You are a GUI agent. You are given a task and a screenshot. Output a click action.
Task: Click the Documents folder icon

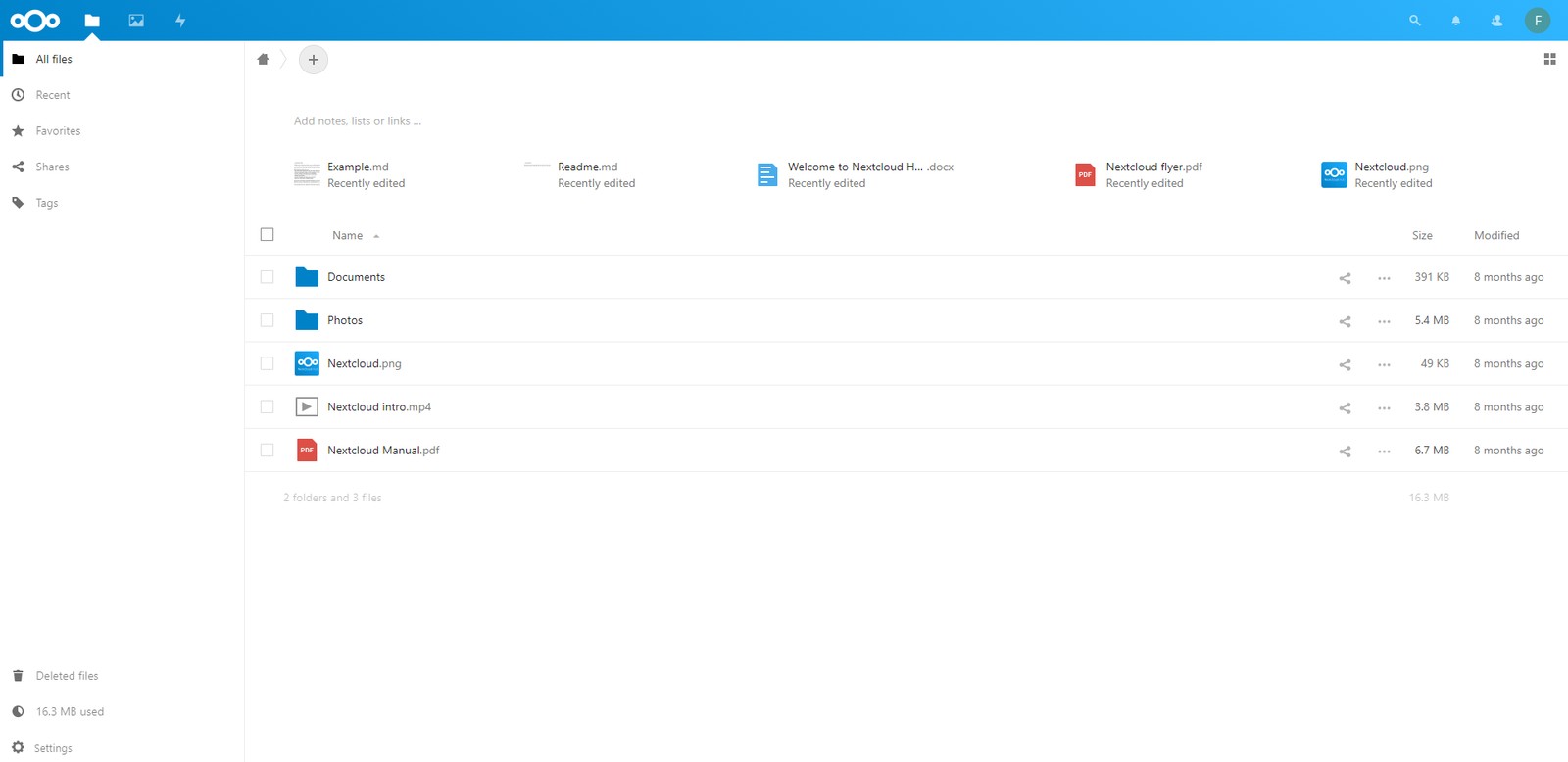[307, 277]
